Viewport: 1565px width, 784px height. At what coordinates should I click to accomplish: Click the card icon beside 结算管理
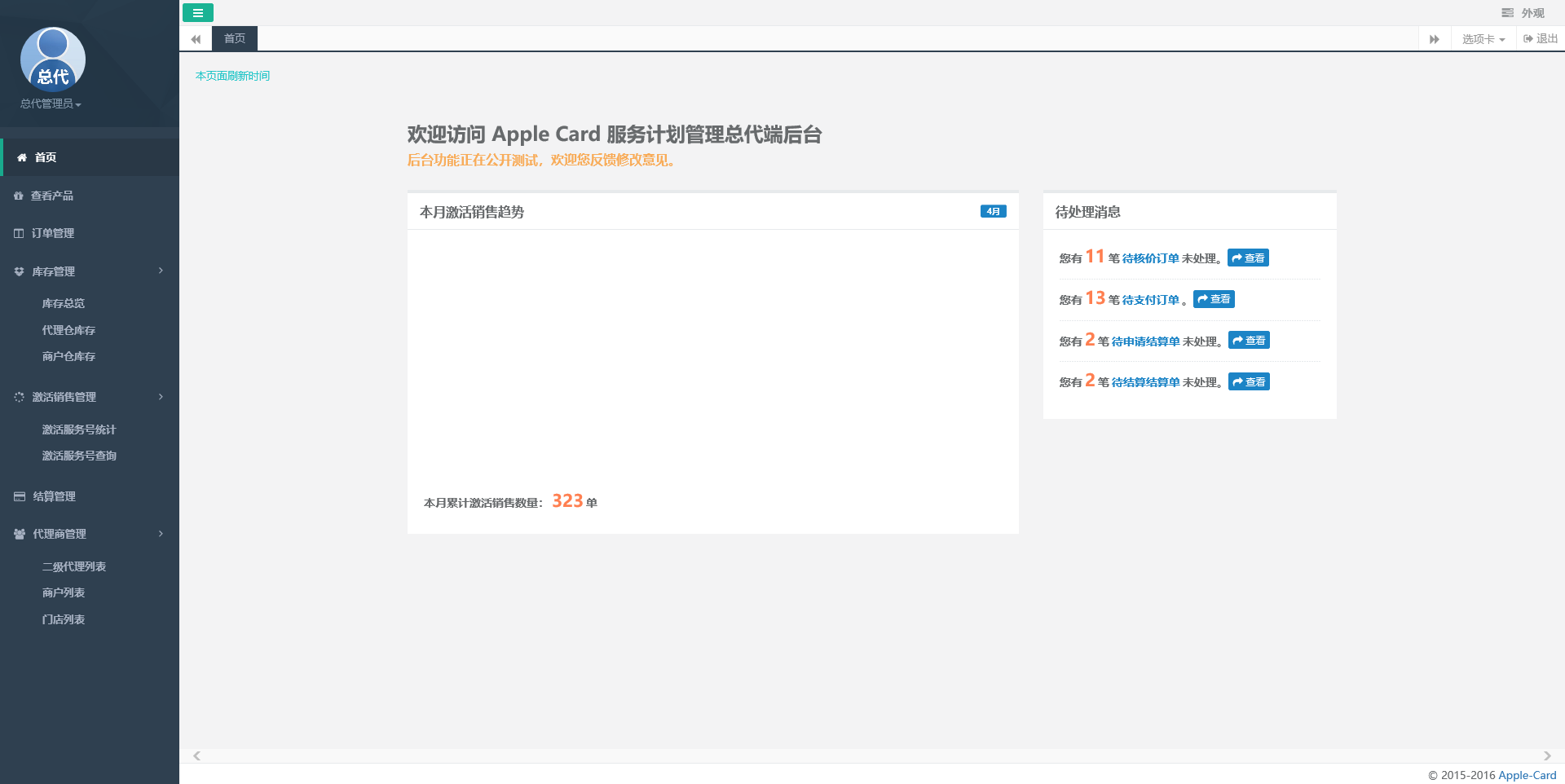pyautogui.click(x=20, y=496)
